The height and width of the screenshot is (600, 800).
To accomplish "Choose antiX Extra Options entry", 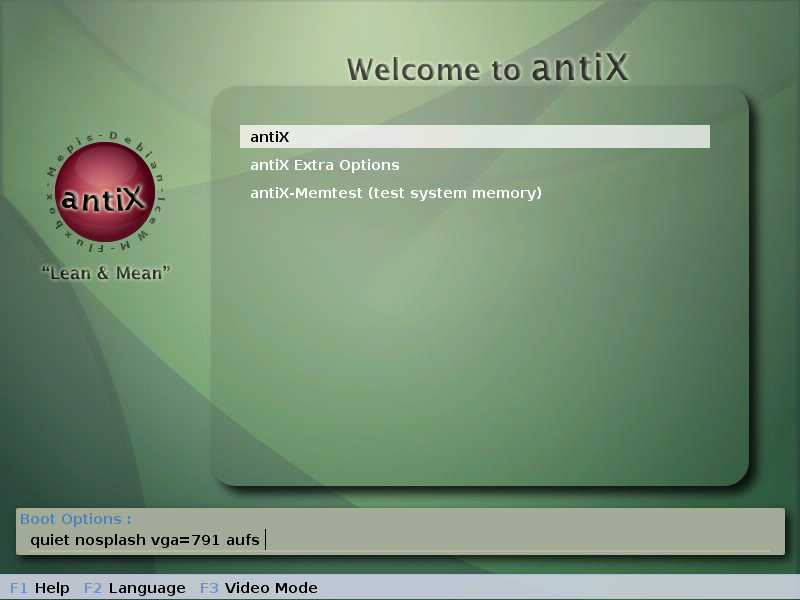I will point(324,165).
